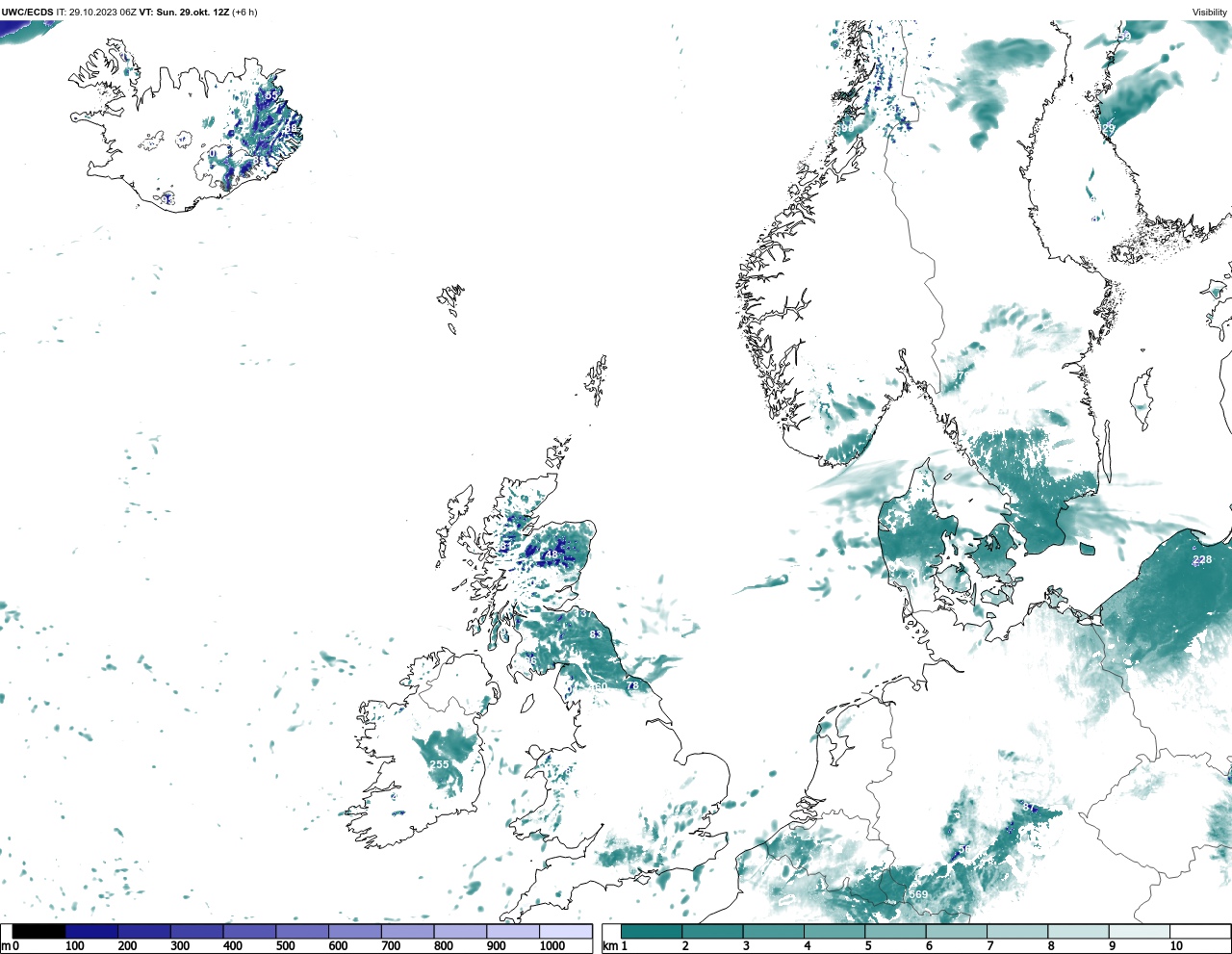The height and width of the screenshot is (954, 1232).
Task: Click the 'Visibility' title label
Action: tap(1210, 13)
